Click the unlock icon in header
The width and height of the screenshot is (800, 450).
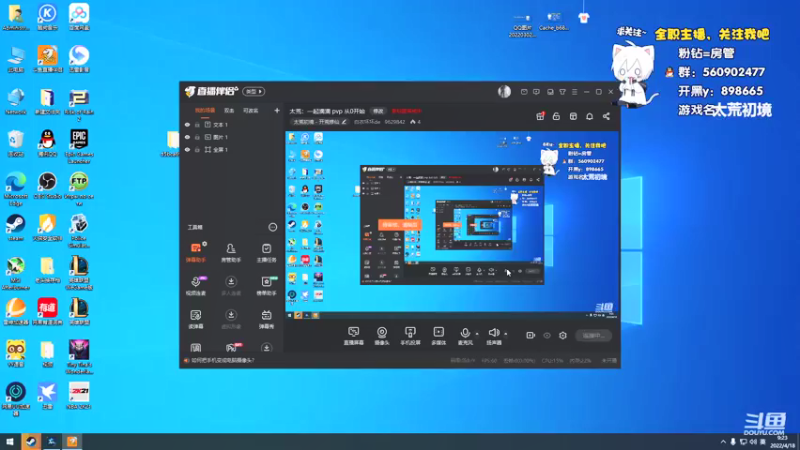coord(557,116)
